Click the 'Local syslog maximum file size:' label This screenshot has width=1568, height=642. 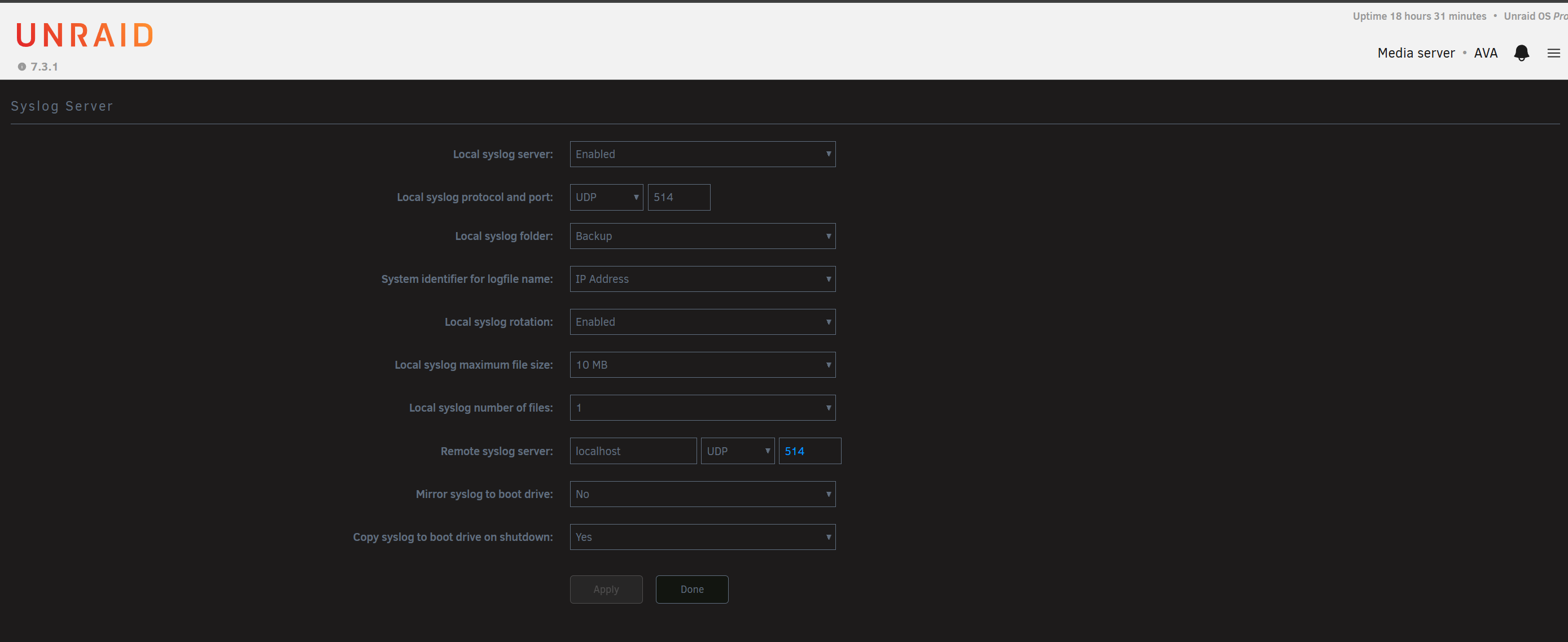(x=474, y=365)
